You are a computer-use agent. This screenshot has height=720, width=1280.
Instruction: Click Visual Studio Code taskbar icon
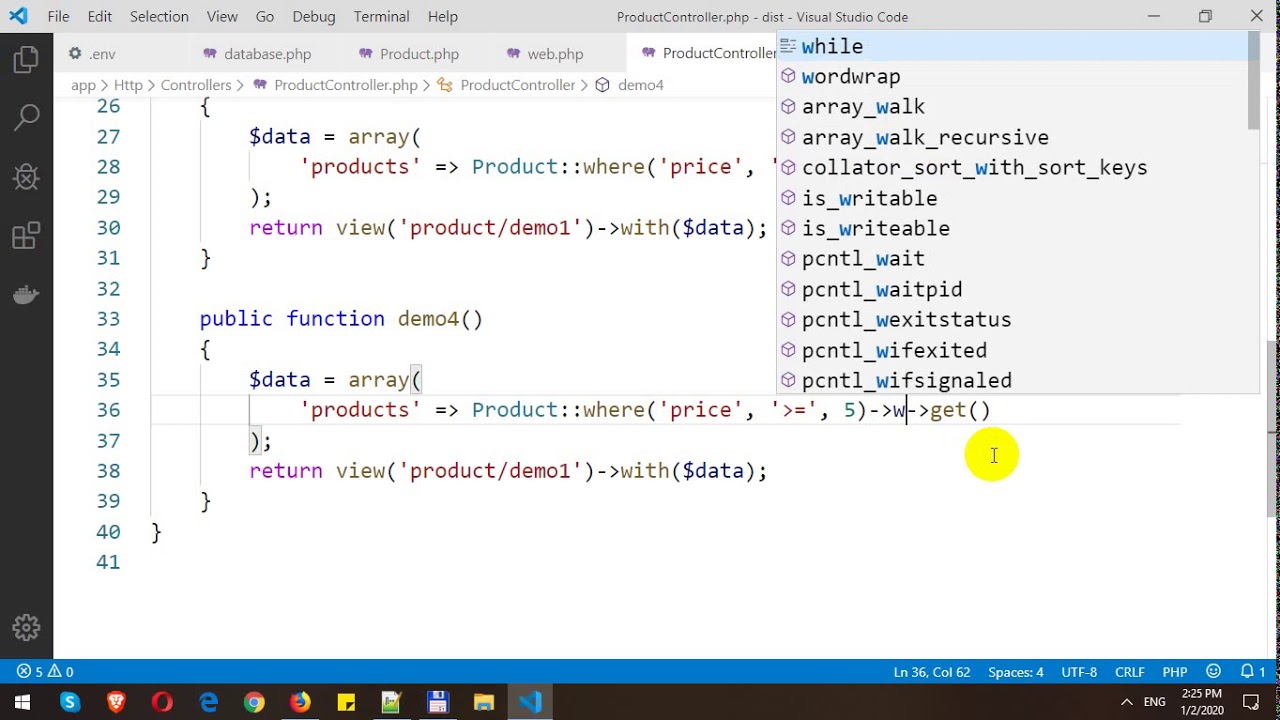(x=530, y=702)
